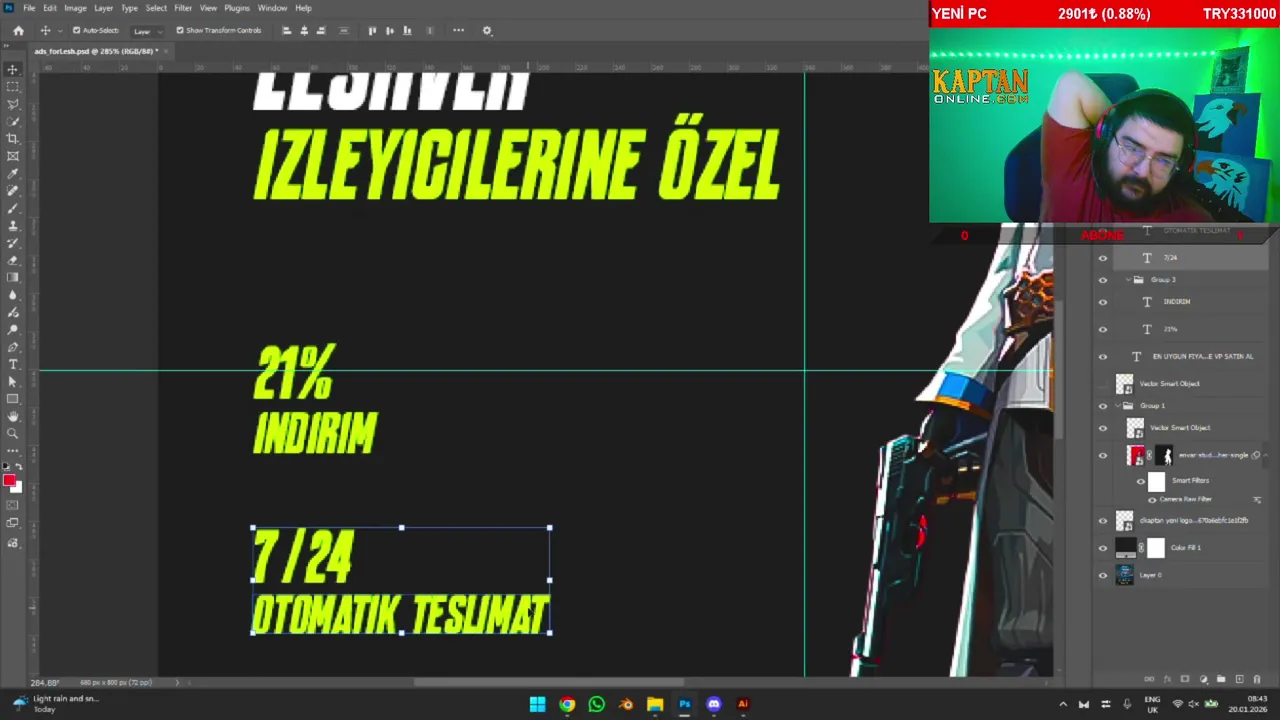Hide the INDIRIM text layer
This screenshot has height=720, width=1280.
click(x=1103, y=302)
